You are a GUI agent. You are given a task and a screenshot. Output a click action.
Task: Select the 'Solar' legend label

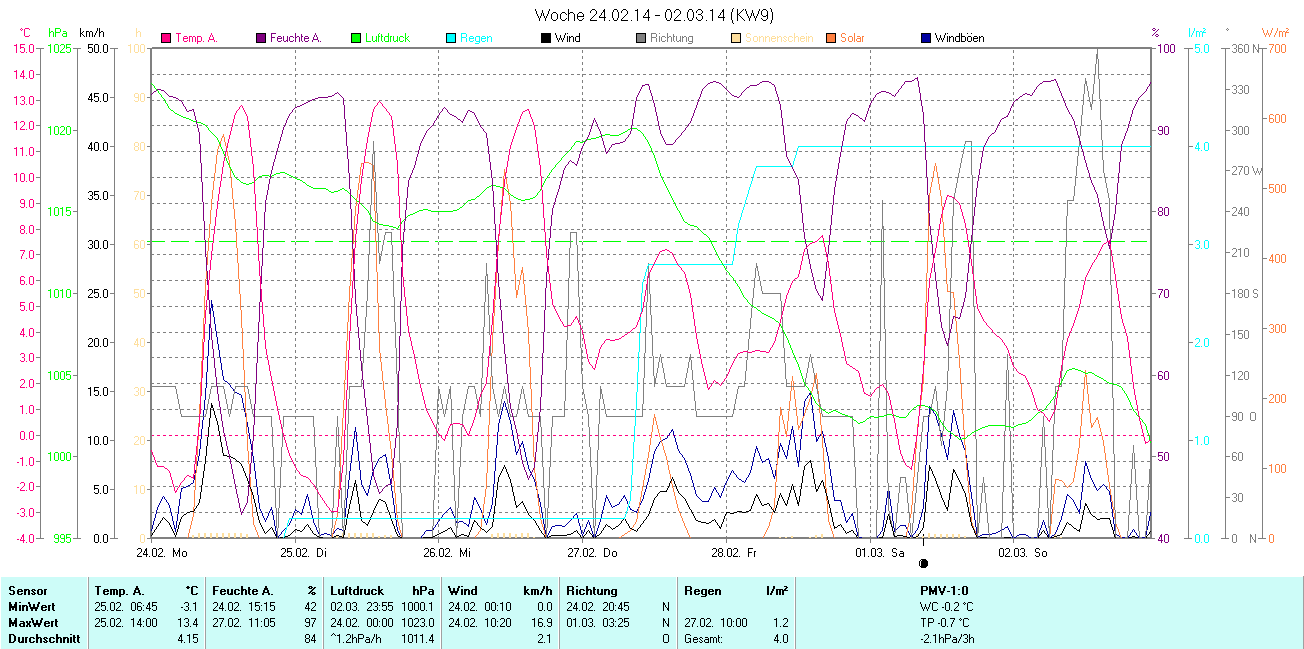click(x=852, y=39)
